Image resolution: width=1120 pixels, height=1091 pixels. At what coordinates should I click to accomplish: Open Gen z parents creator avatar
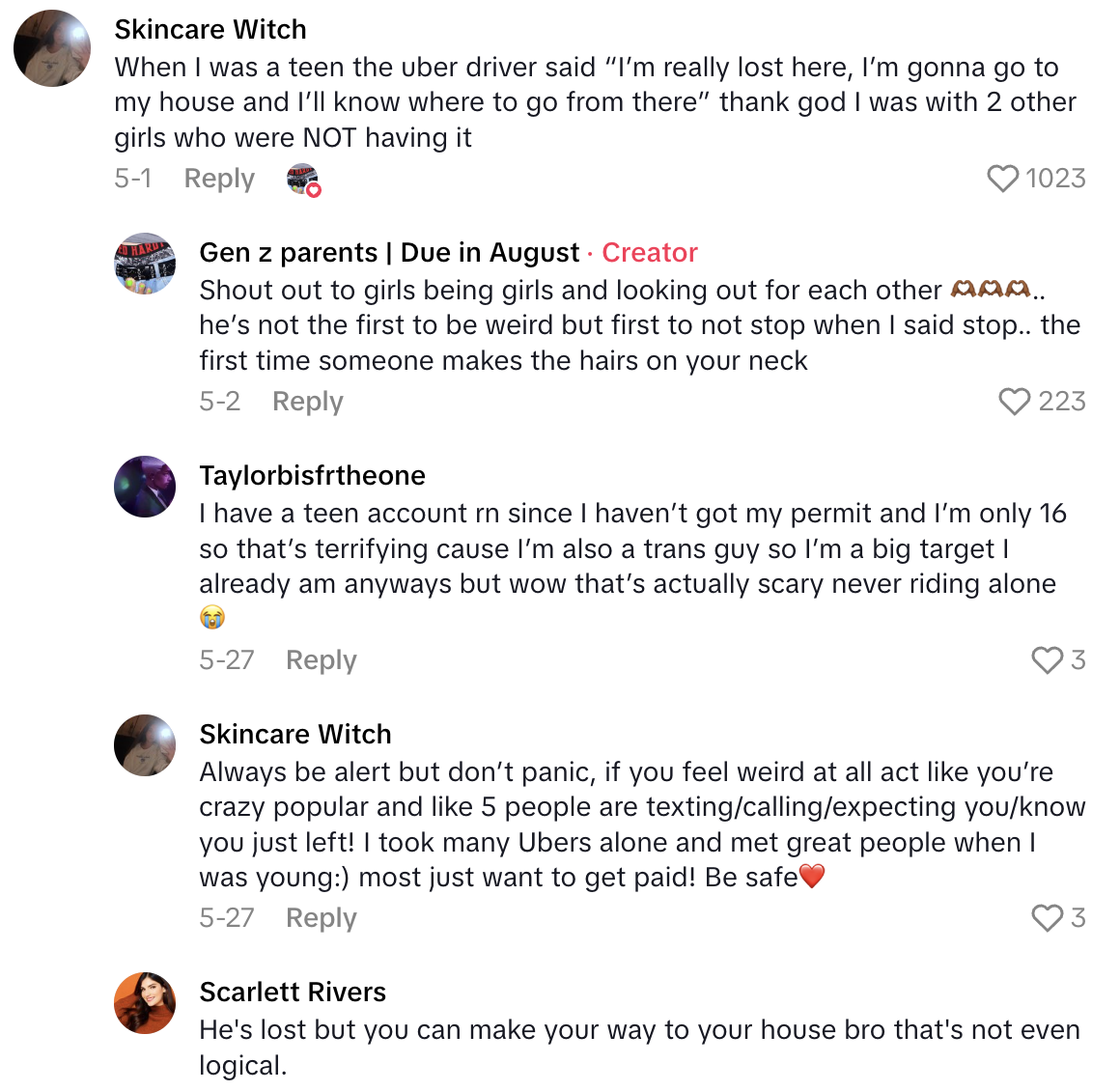145,264
